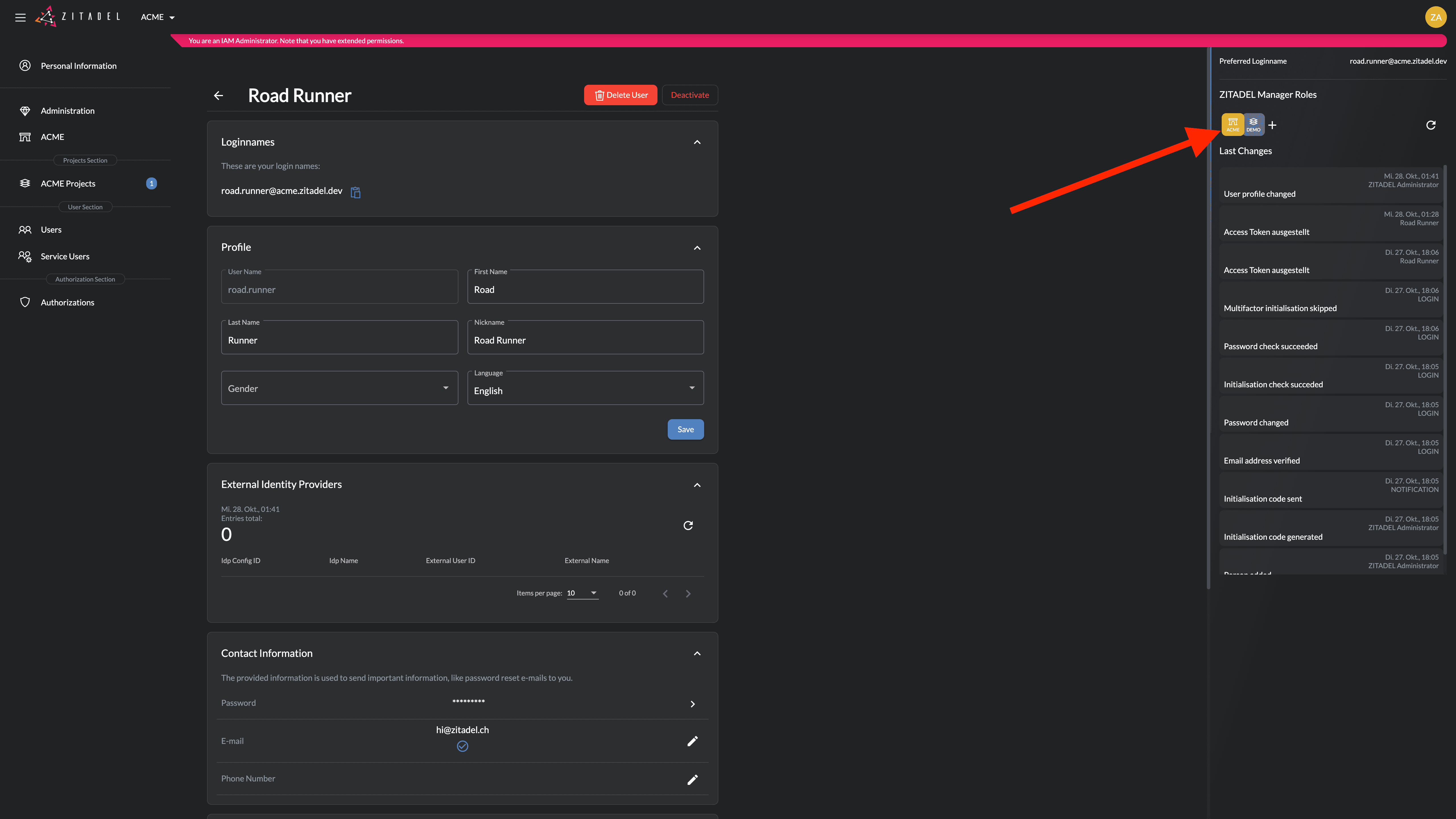Edit the Phone Number pencil icon
This screenshot has width=1456, height=819.
click(x=692, y=779)
